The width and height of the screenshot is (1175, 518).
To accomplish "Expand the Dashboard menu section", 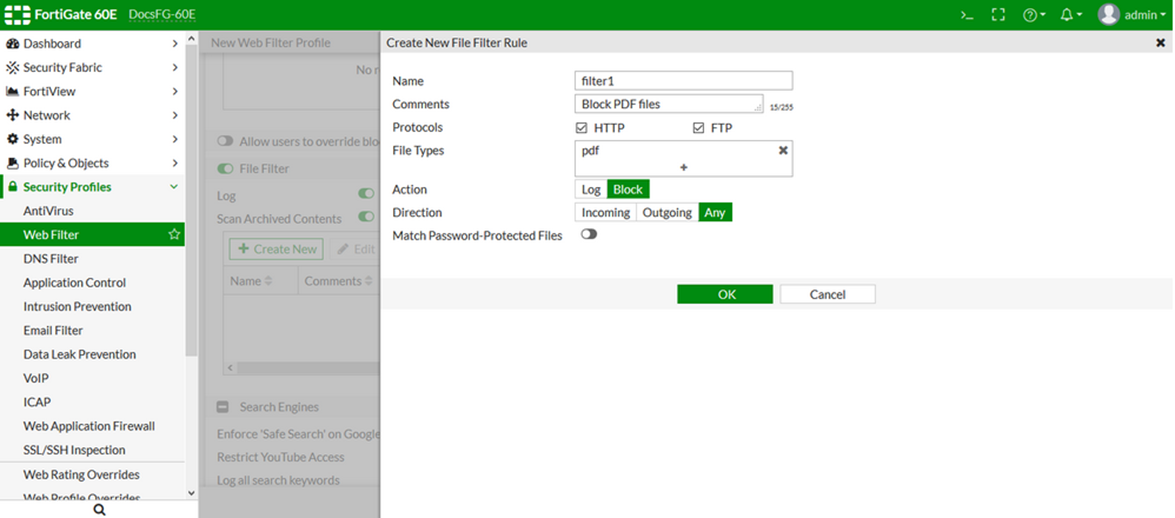I will (92, 44).
